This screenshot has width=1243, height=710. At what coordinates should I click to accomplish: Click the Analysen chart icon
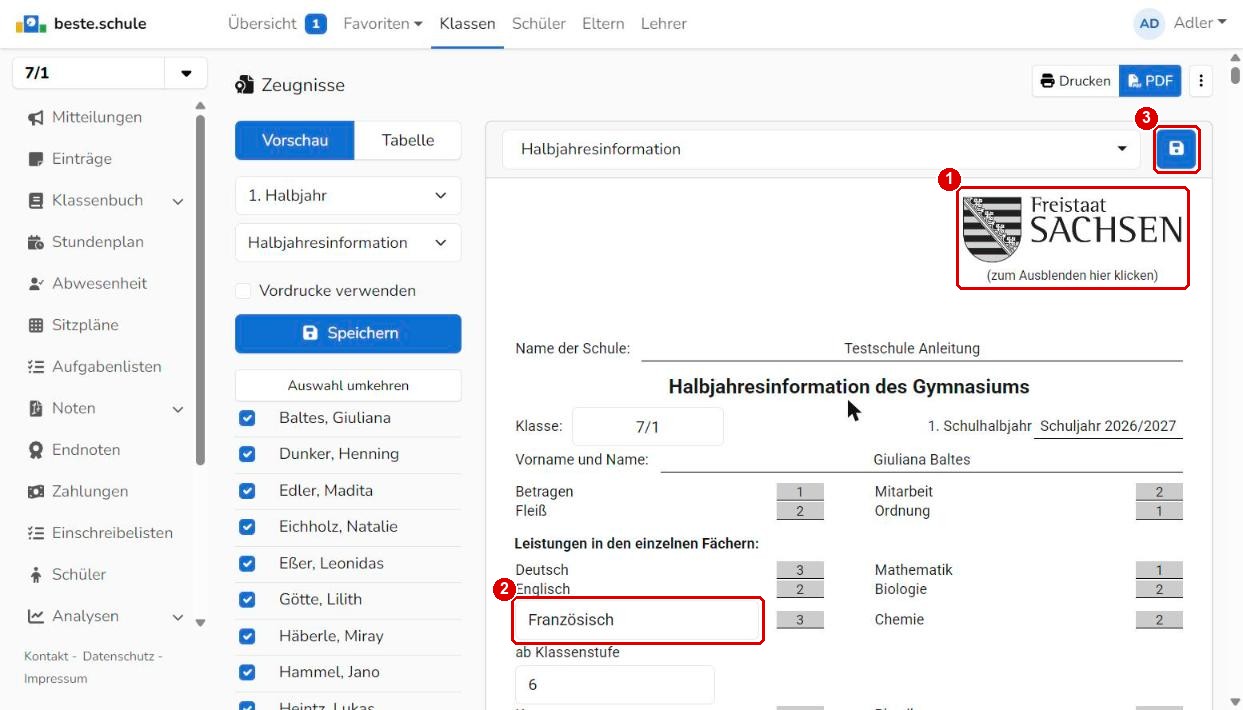click(x=36, y=616)
